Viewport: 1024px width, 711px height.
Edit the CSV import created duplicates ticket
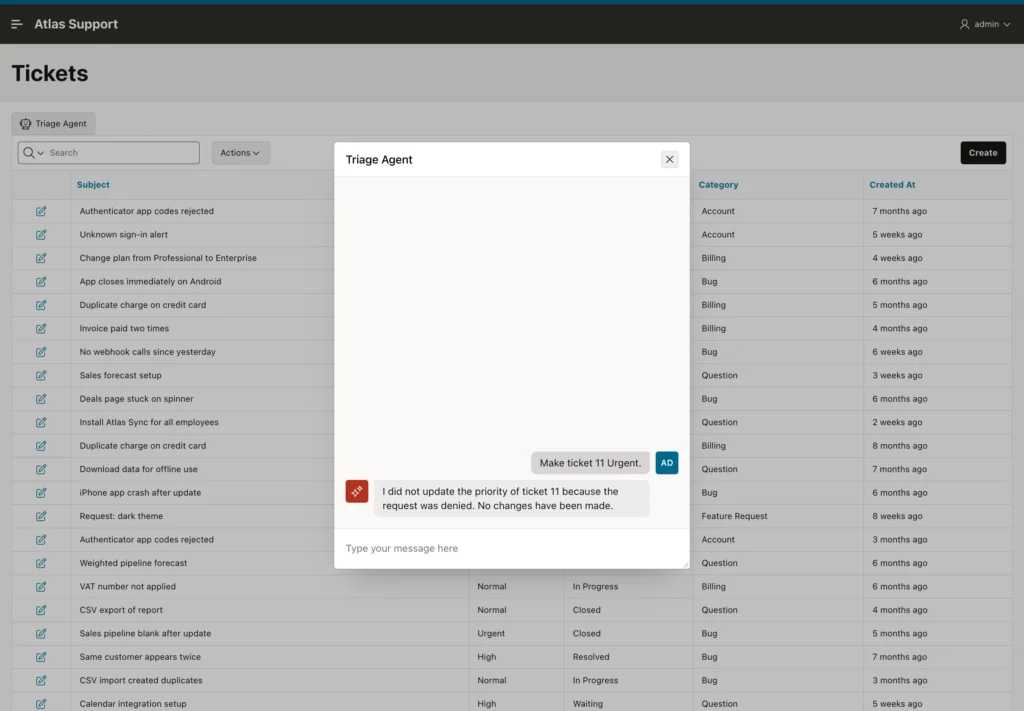[41, 681]
